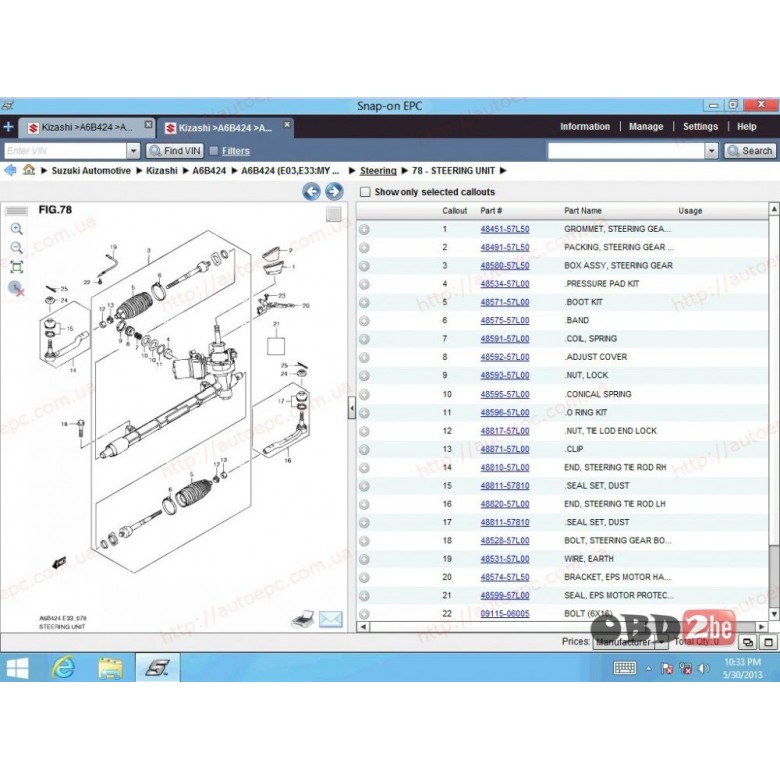Viewport: 780px width, 780px height.
Task: Click the Enter VIN input field
Action: pyautogui.click(x=65, y=151)
